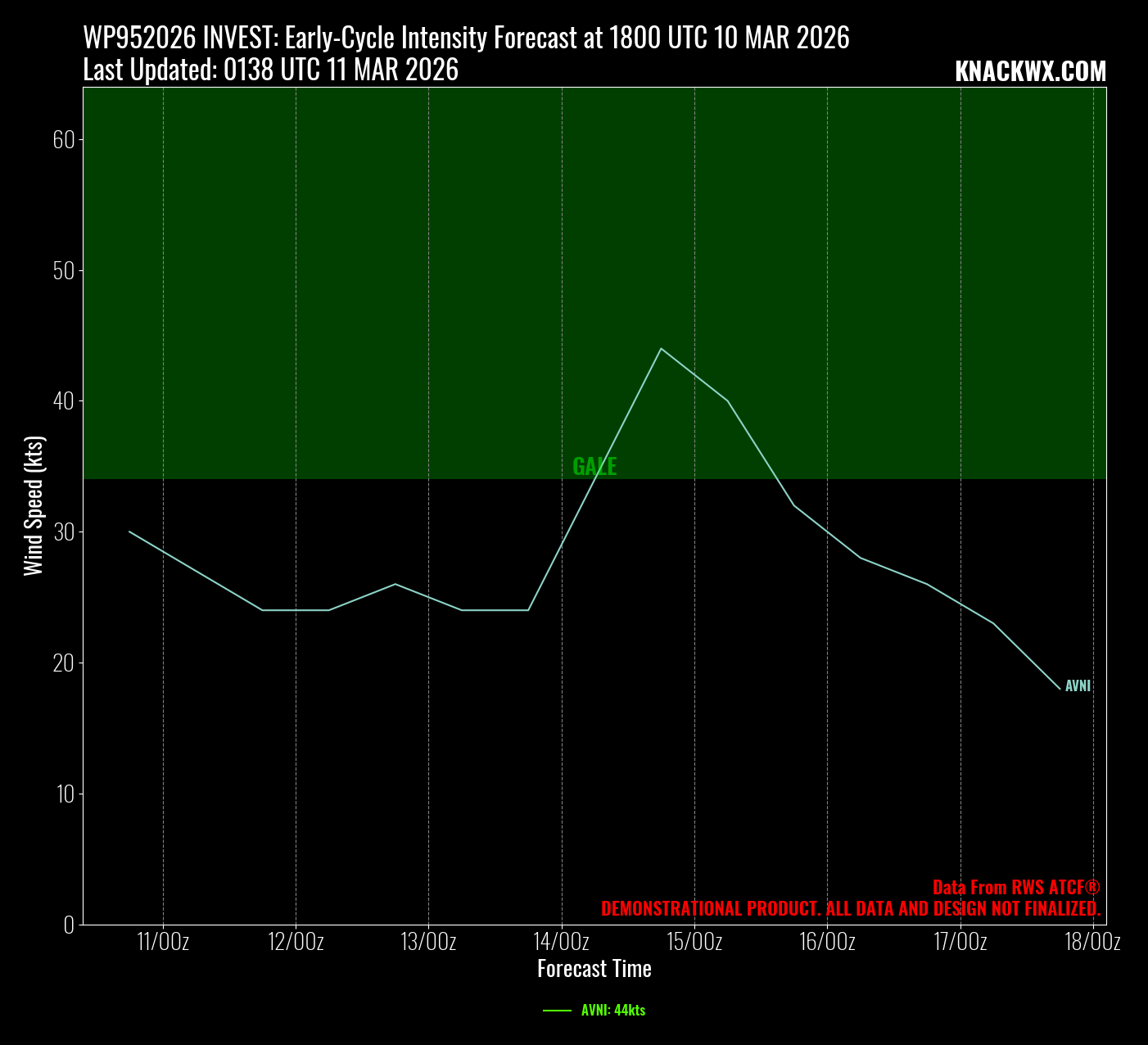Click the AVNI label at line end

[x=1078, y=686]
